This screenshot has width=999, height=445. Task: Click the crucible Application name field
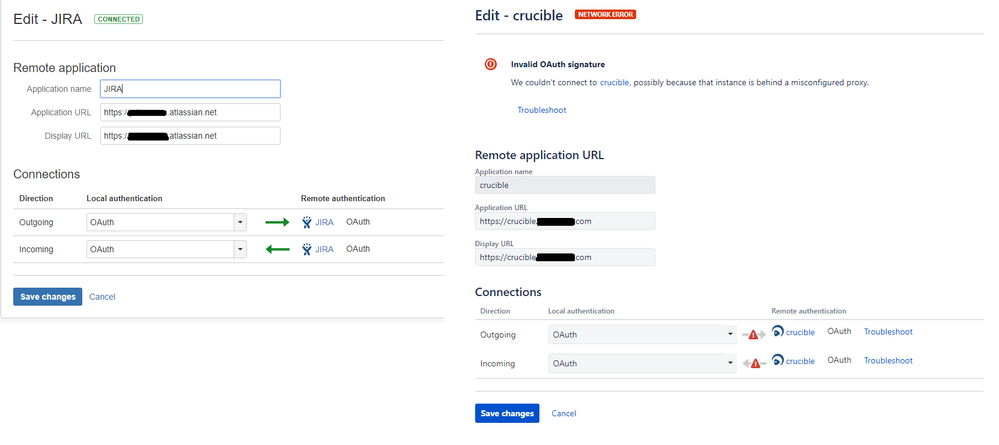(x=565, y=185)
